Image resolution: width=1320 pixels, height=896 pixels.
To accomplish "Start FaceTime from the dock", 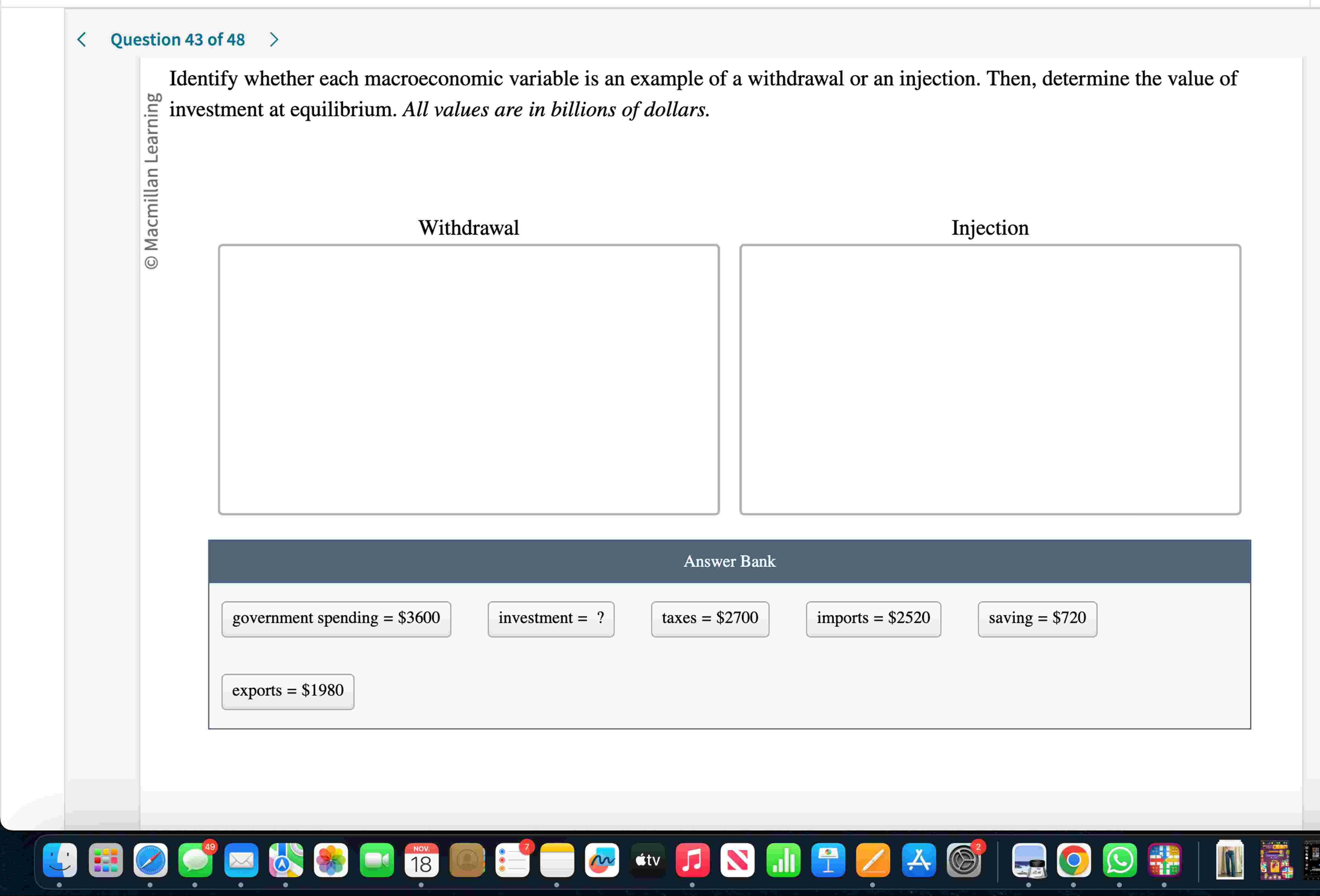I will click(x=377, y=860).
